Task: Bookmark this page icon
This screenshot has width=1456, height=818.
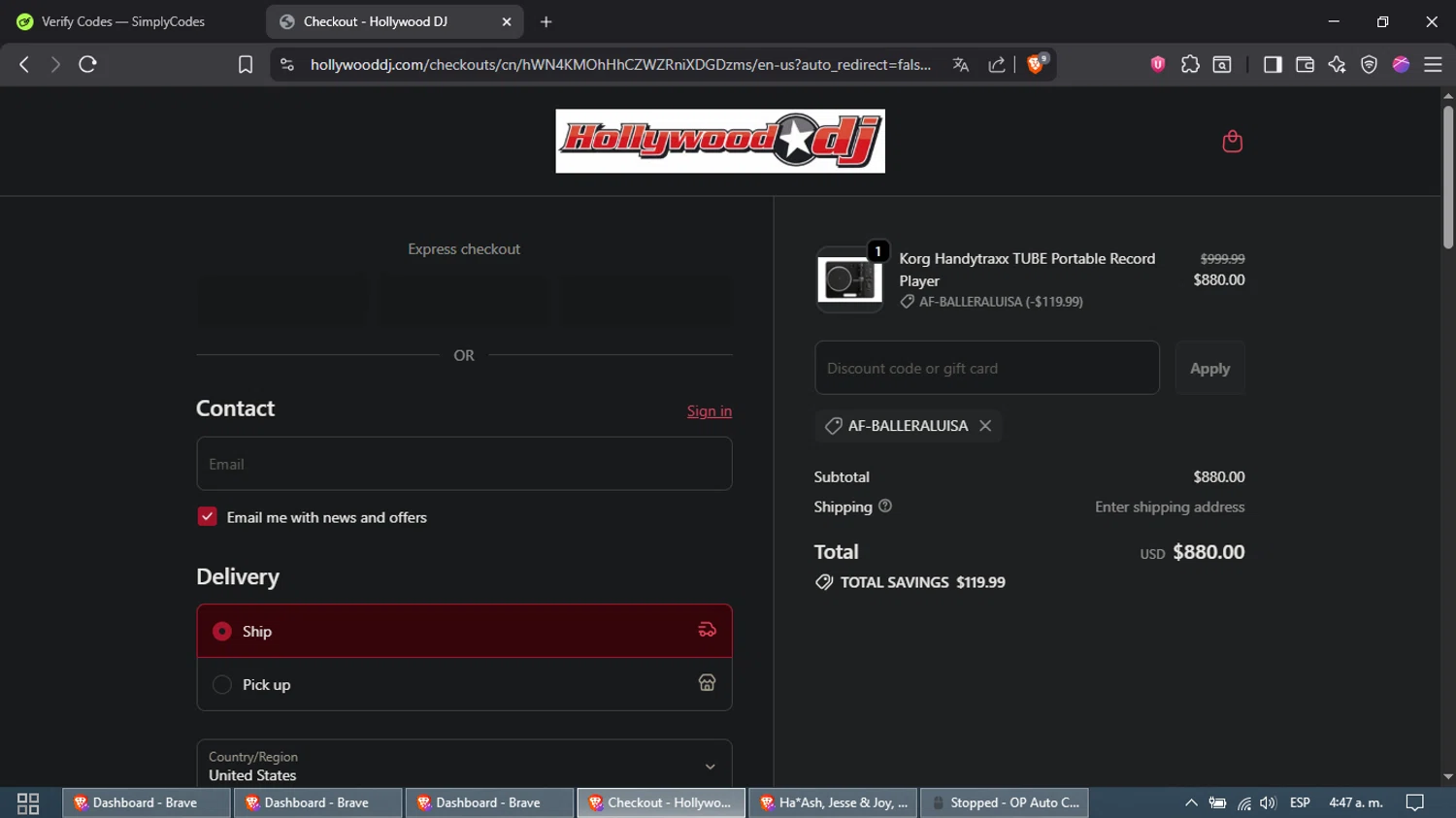Action: click(246, 64)
